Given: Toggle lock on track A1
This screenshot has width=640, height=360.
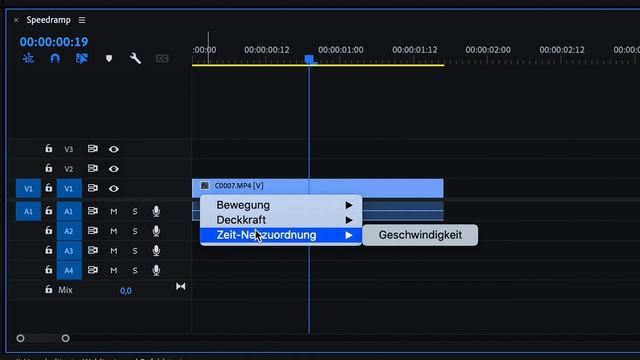Looking at the screenshot, I should coord(49,211).
